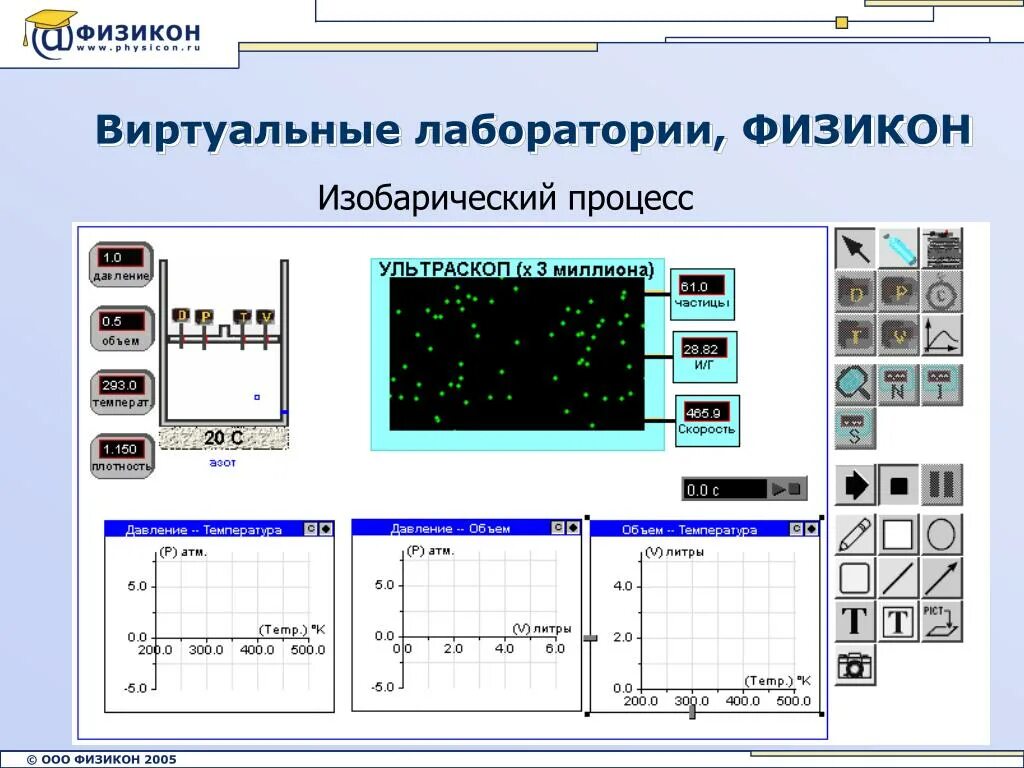1024x768 pixels.
Task: Click the C button on Давление -- Температура graph
Action: [311, 529]
